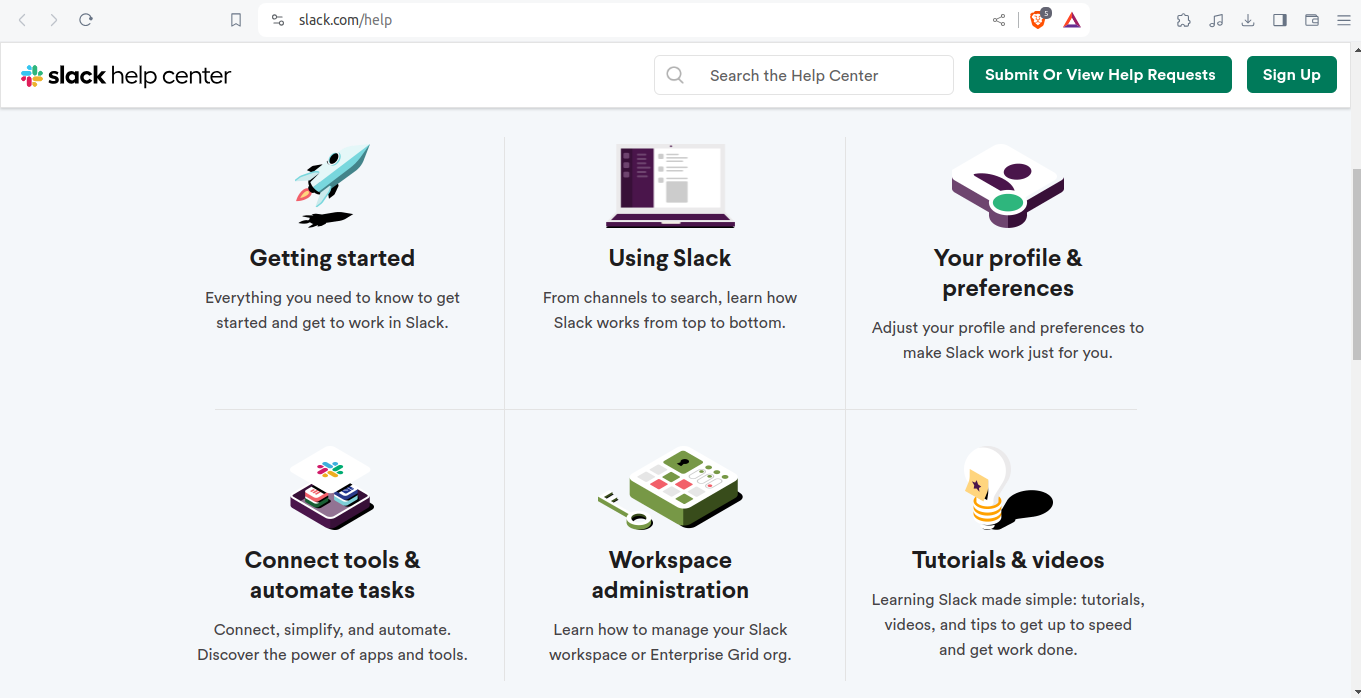Open Brave Shields lion icon
1361x698 pixels.
tap(1039, 19)
